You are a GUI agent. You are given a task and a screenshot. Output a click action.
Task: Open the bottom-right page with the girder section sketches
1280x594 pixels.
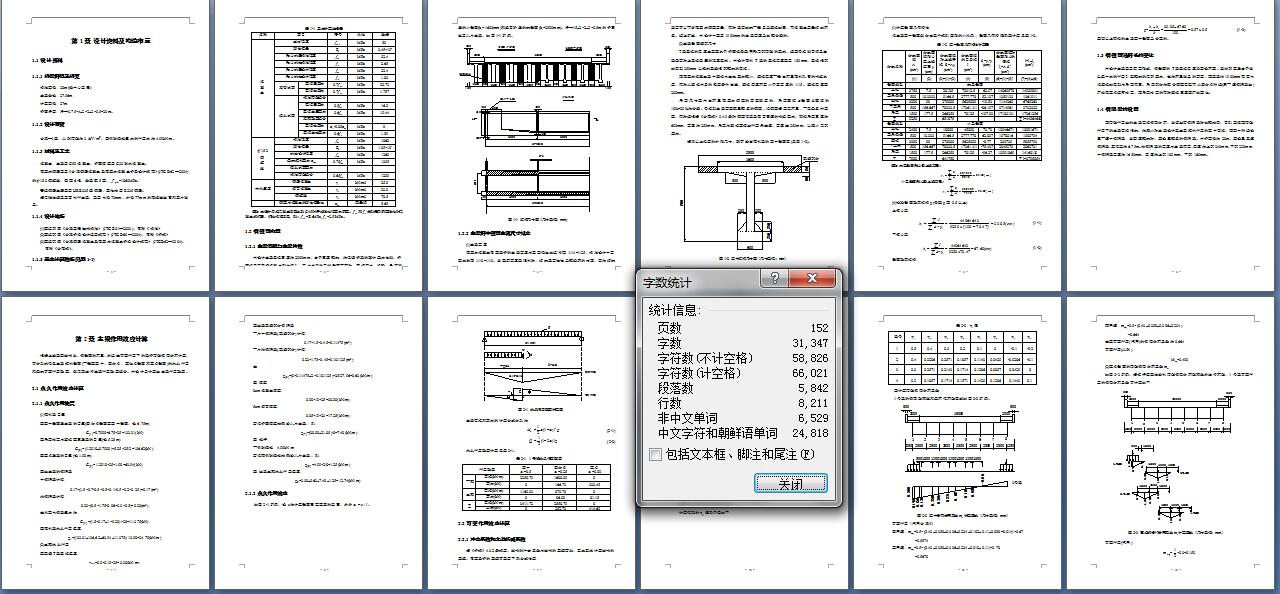(x=1171, y=443)
